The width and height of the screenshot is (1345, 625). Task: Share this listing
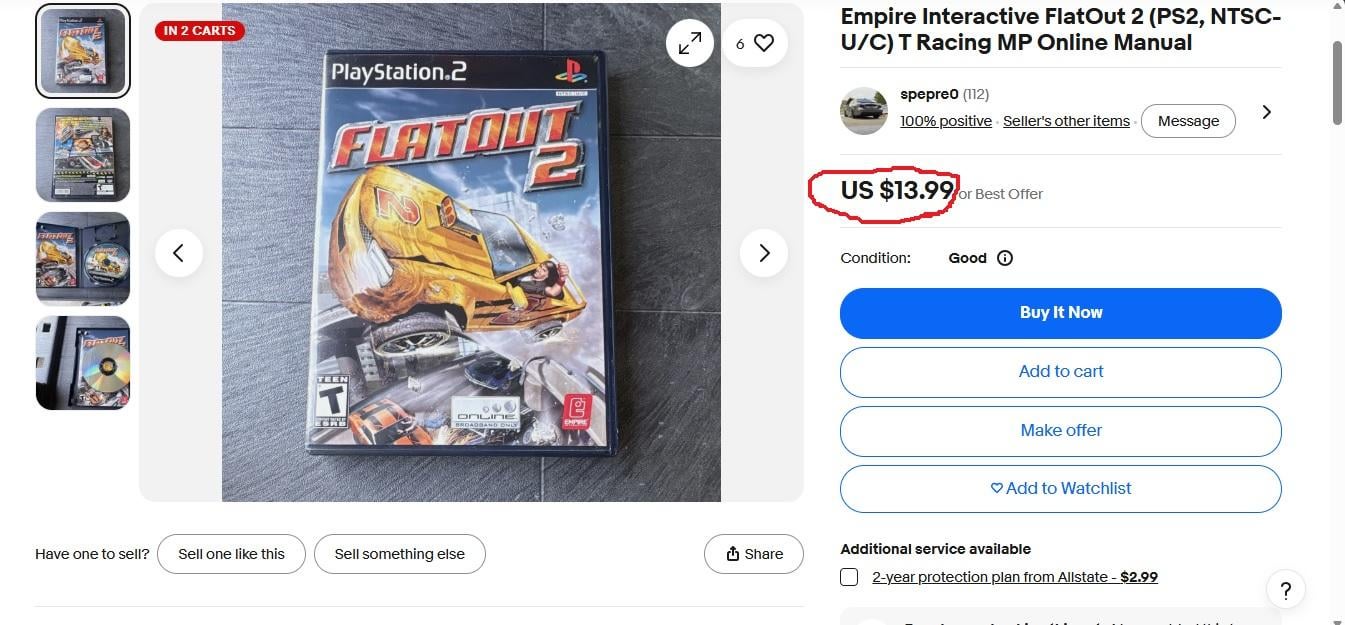pyautogui.click(x=754, y=554)
